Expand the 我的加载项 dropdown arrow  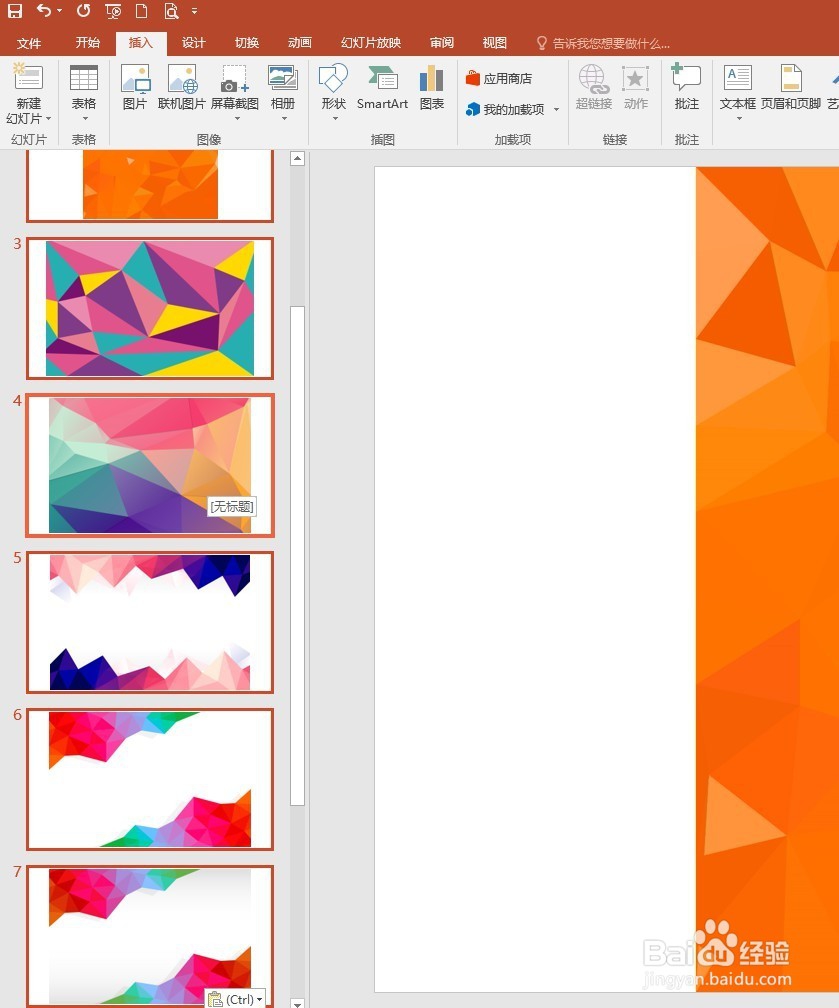tap(556, 109)
